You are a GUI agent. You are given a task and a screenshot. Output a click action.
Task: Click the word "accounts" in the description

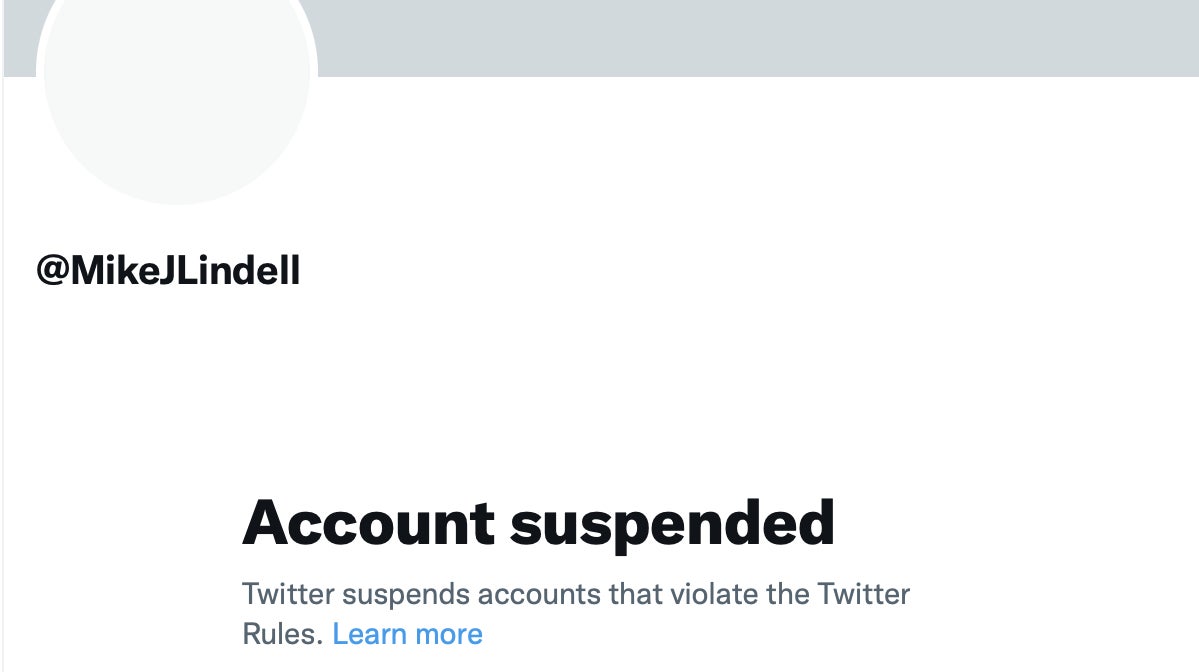540,594
